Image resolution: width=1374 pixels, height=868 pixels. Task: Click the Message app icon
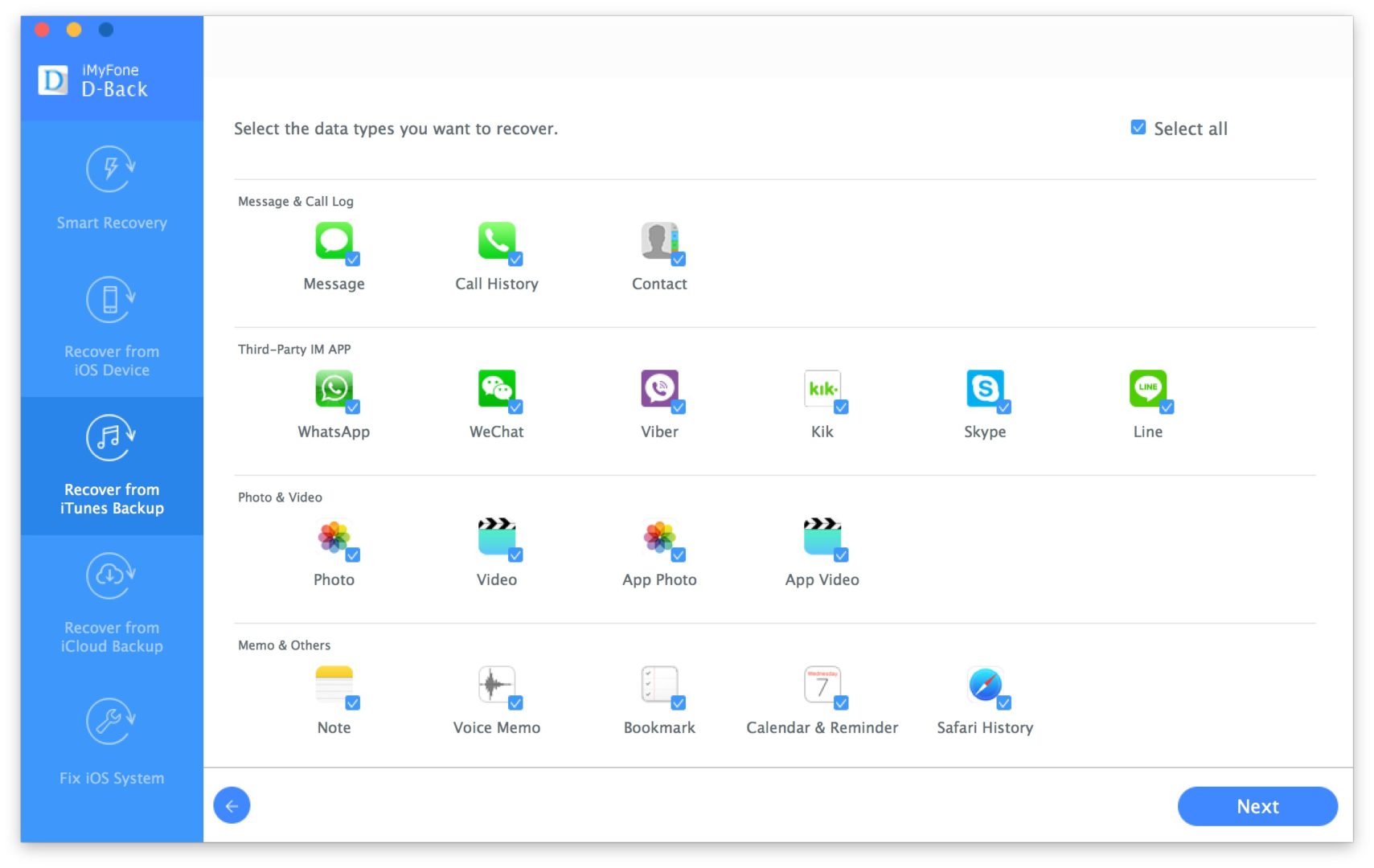[334, 240]
